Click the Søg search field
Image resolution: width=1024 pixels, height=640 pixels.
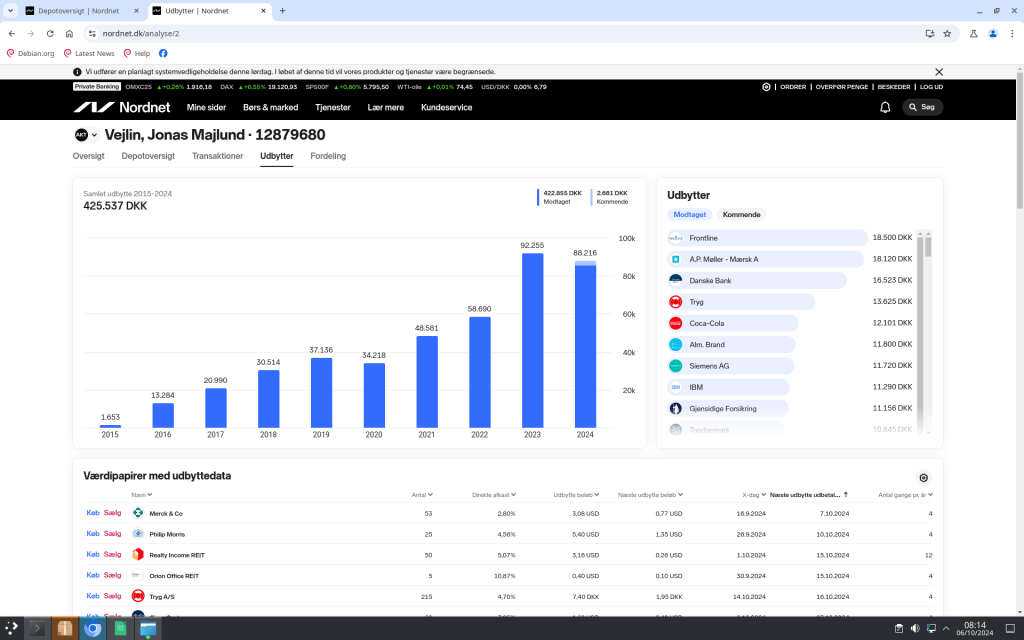[x=922, y=107]
